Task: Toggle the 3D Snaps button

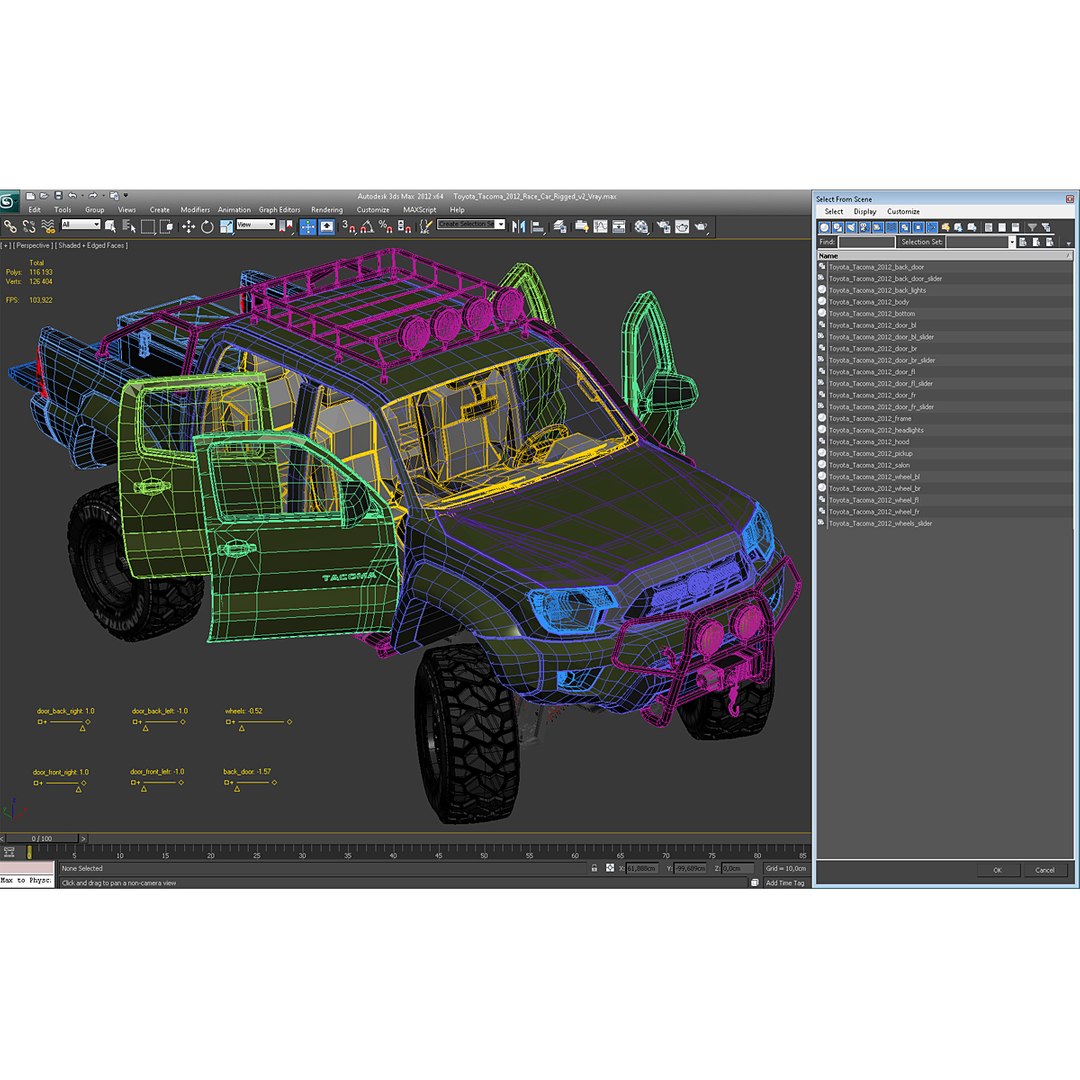Action: 349,226
